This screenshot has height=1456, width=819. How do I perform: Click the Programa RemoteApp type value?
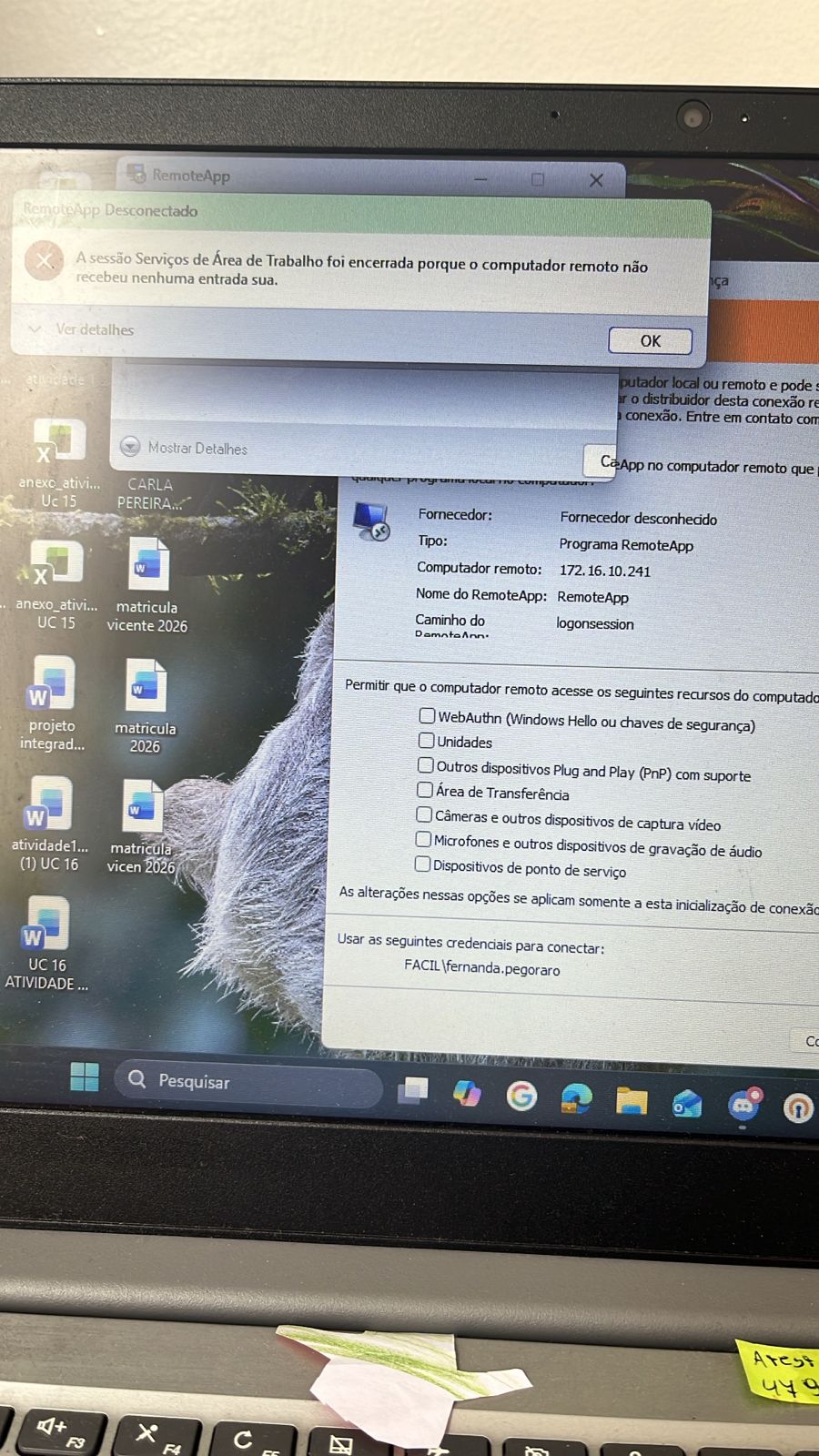[x=626, y=544]
